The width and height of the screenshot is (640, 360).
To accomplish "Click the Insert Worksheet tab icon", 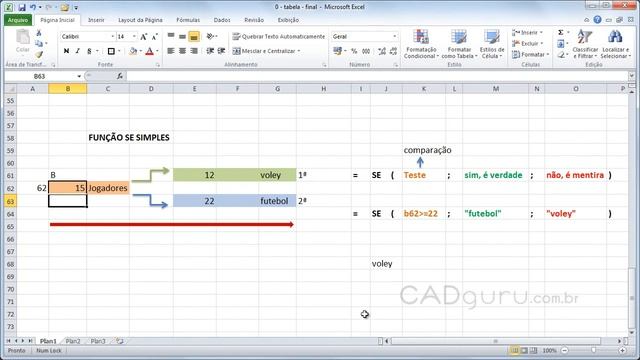I will tap(120, 341).
